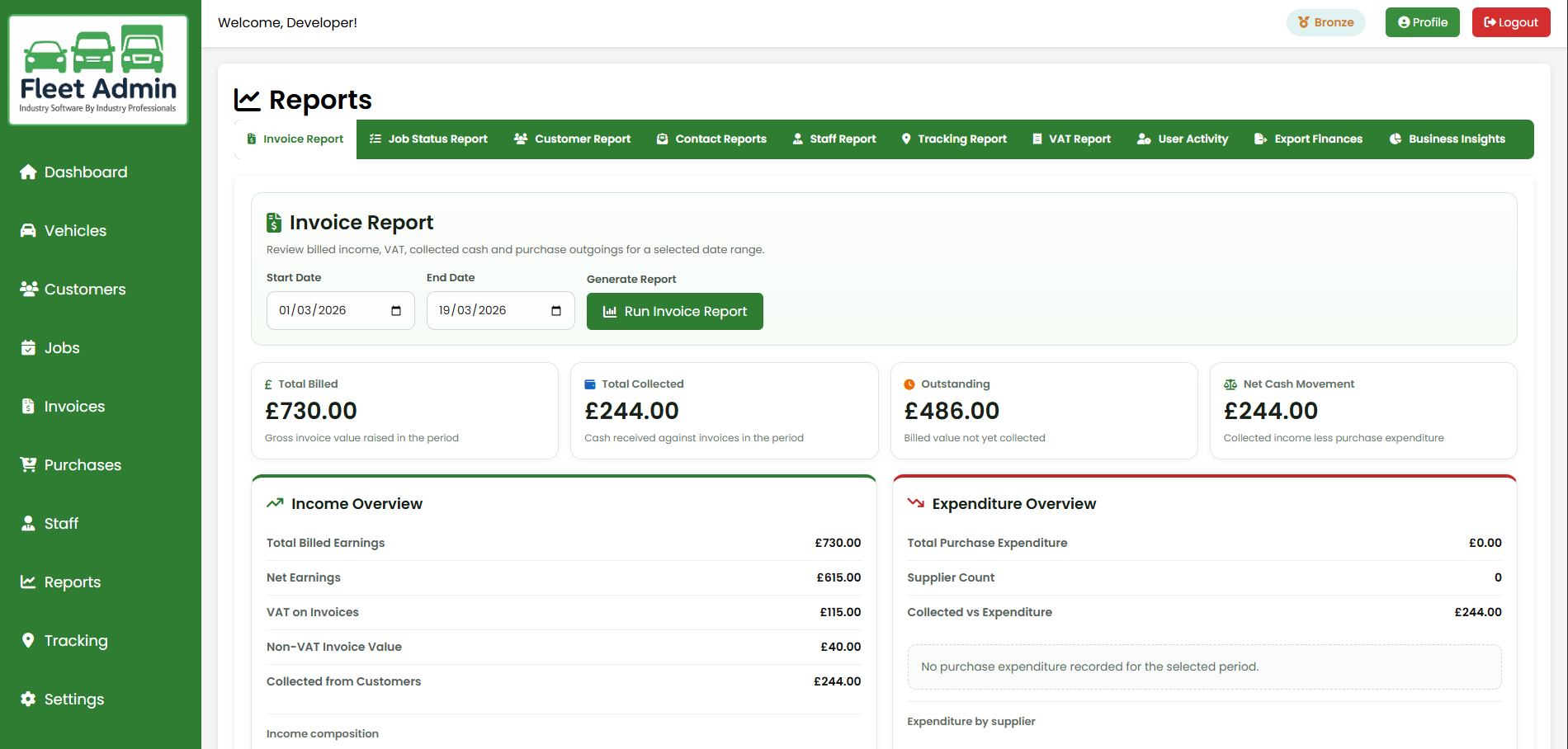The height and width of the screenshot is (749, 1568).
Task: Click the Invoices document icon
Action: click(28, 406)
